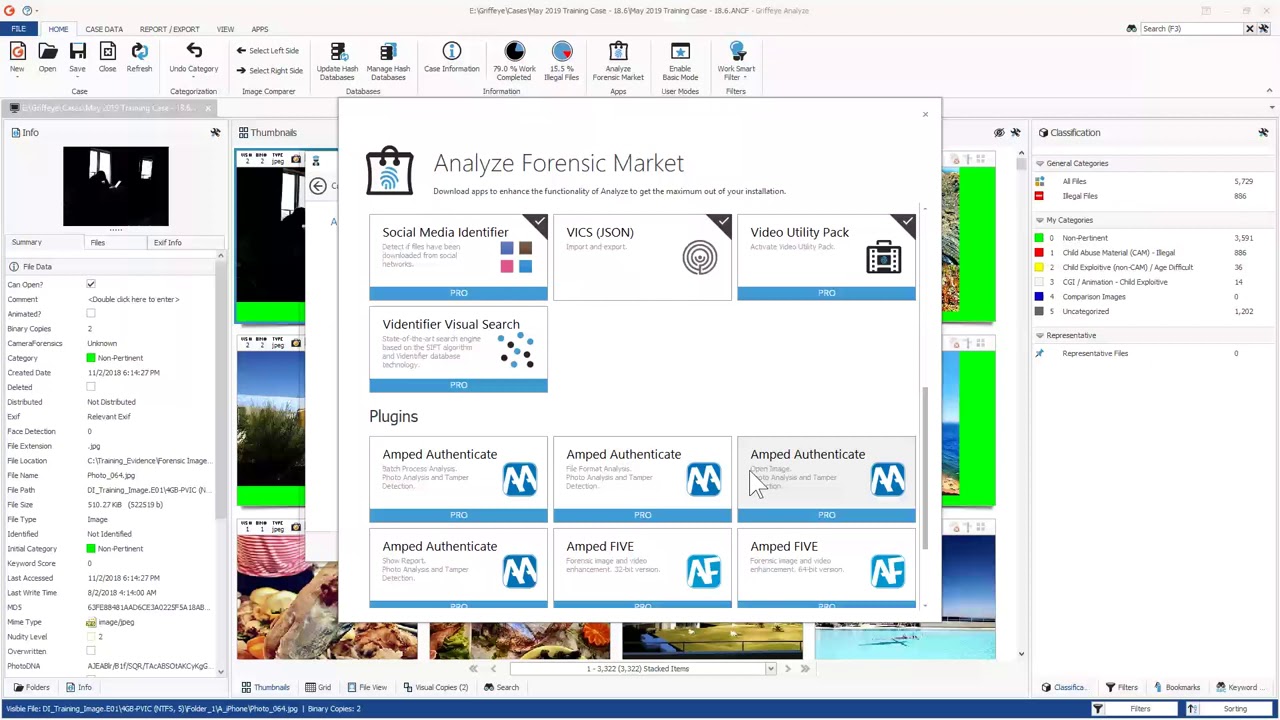The image size is (1280, 720).
Task: Open the stacked items page dropdown
Action: 770,668
